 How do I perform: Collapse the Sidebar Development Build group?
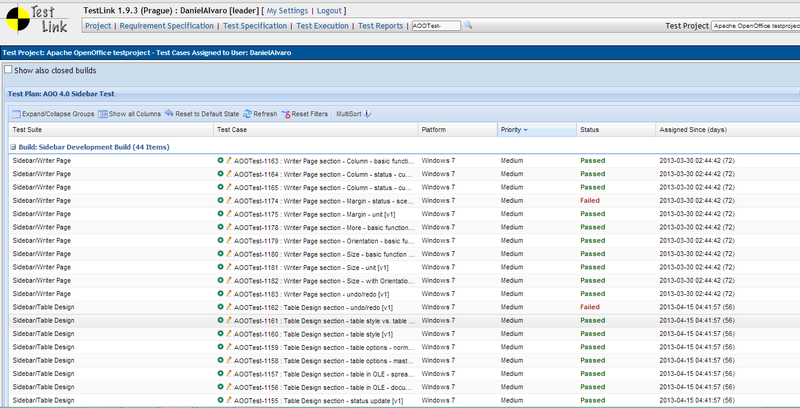coord(13,146)
